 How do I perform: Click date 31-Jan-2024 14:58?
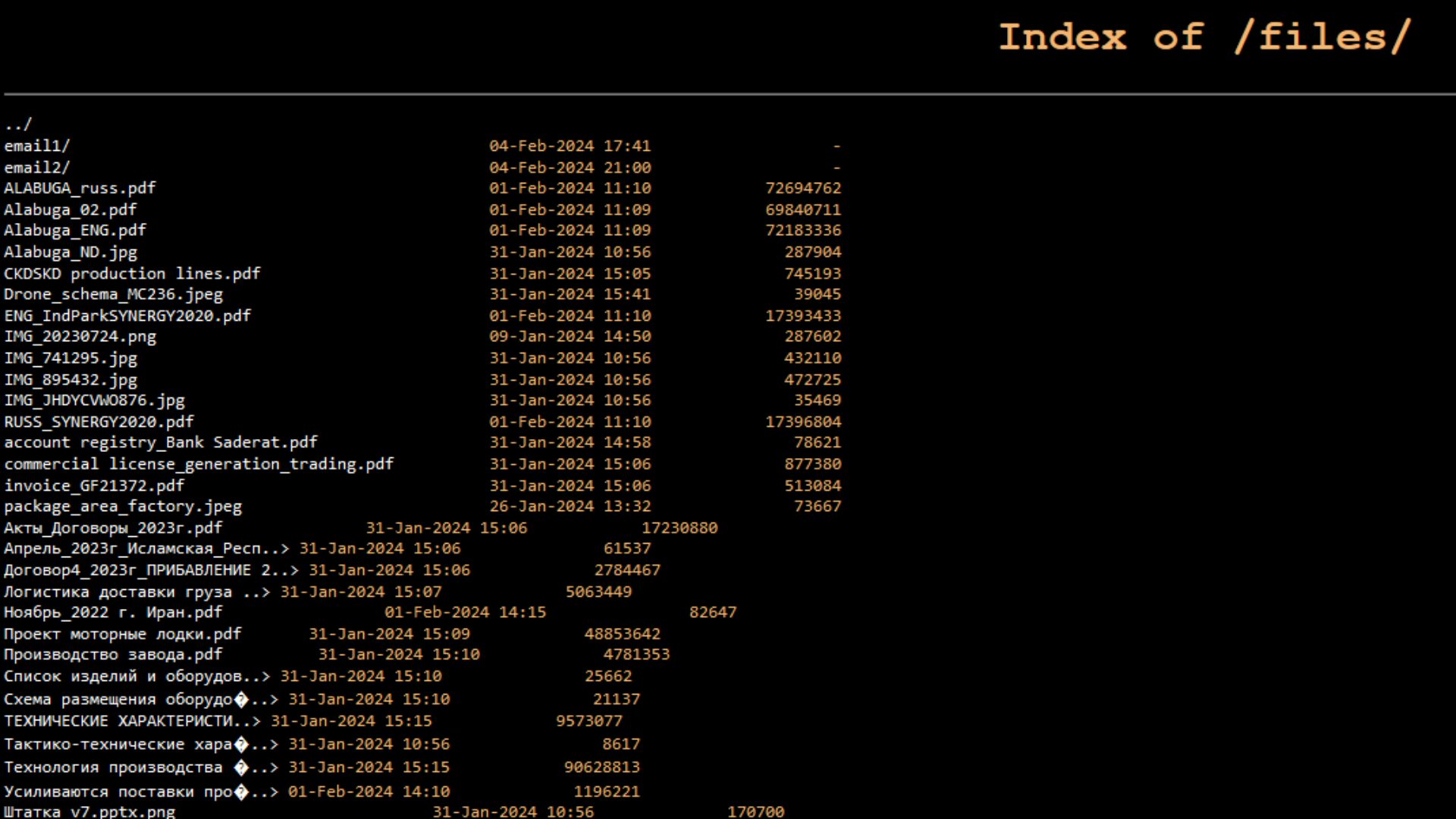pos(570,442)
